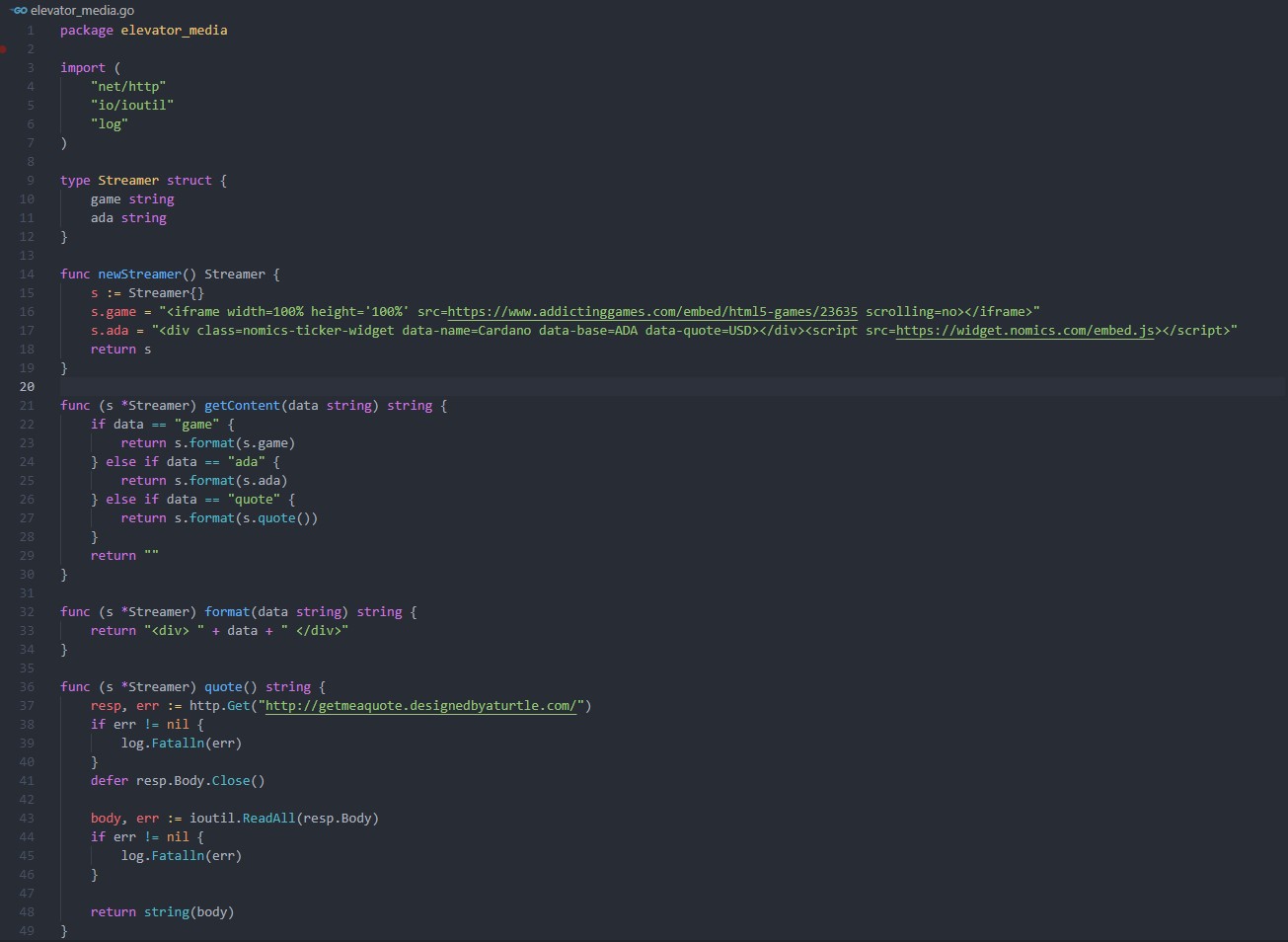Click line number 1 in the gutter
The image size is (1288, 942).
click(31, 30)
